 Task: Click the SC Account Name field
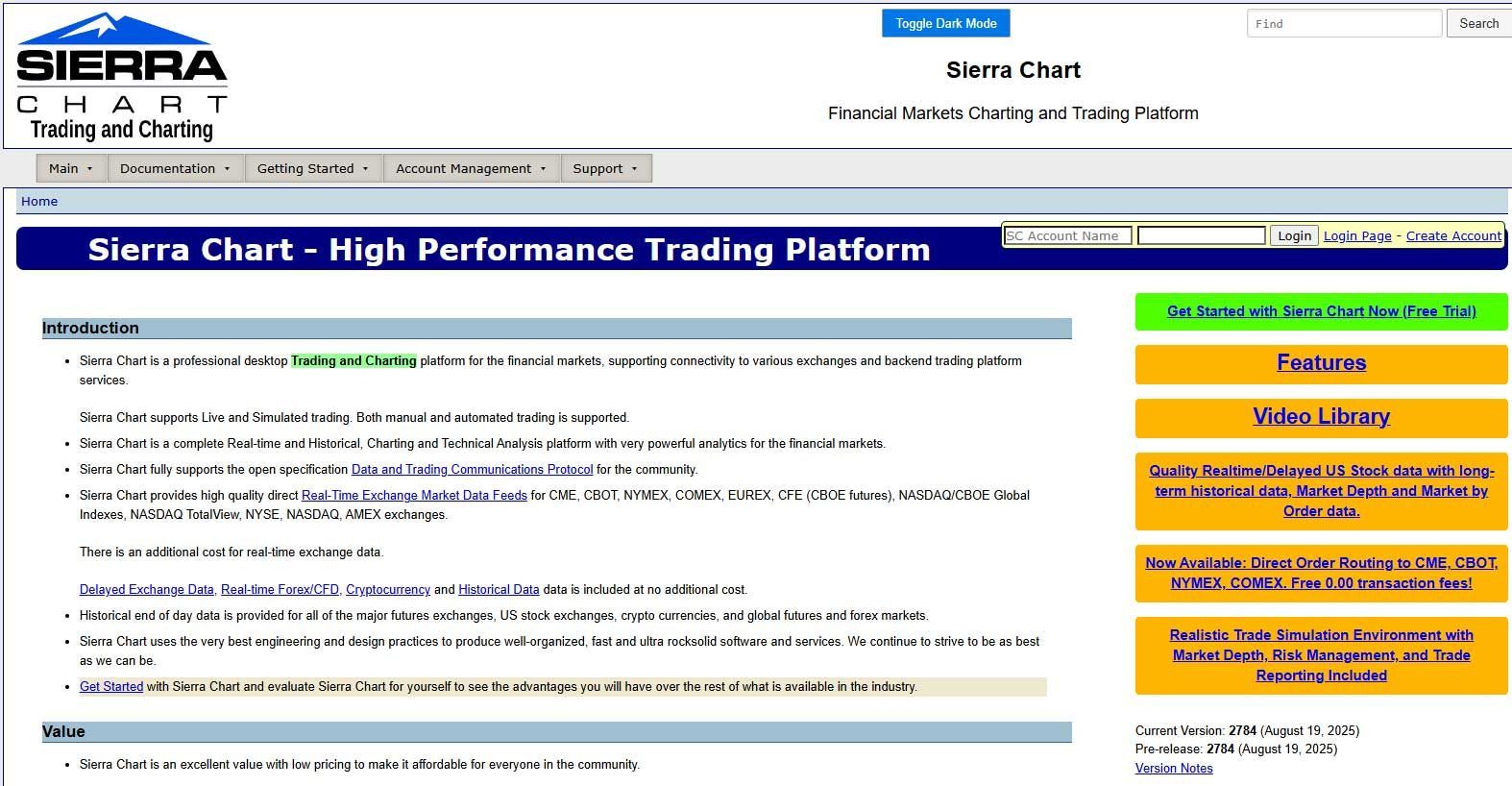pyautogui.click(x=1067, y=235)
